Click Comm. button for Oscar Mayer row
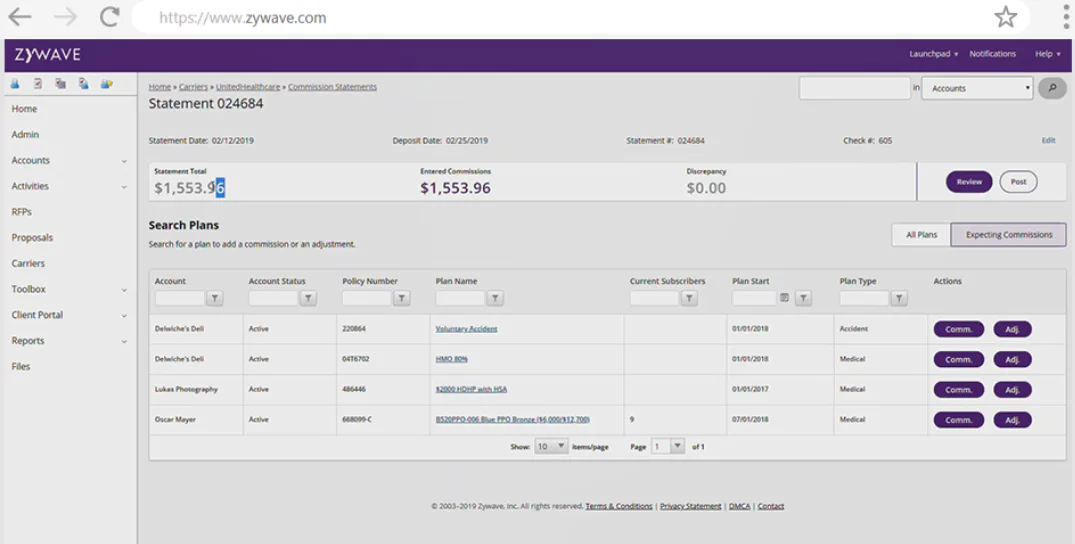The image size is (1075, 544). click(x=958, y=420)
